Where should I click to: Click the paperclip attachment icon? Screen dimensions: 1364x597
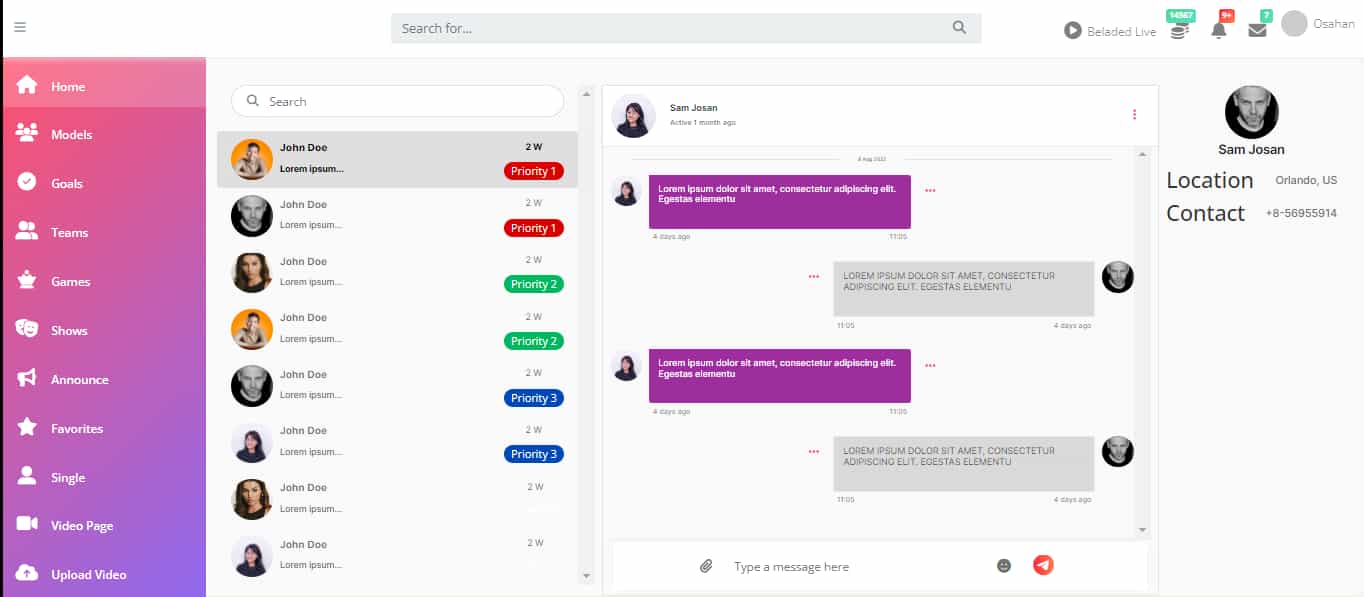[x=706, y=566]
